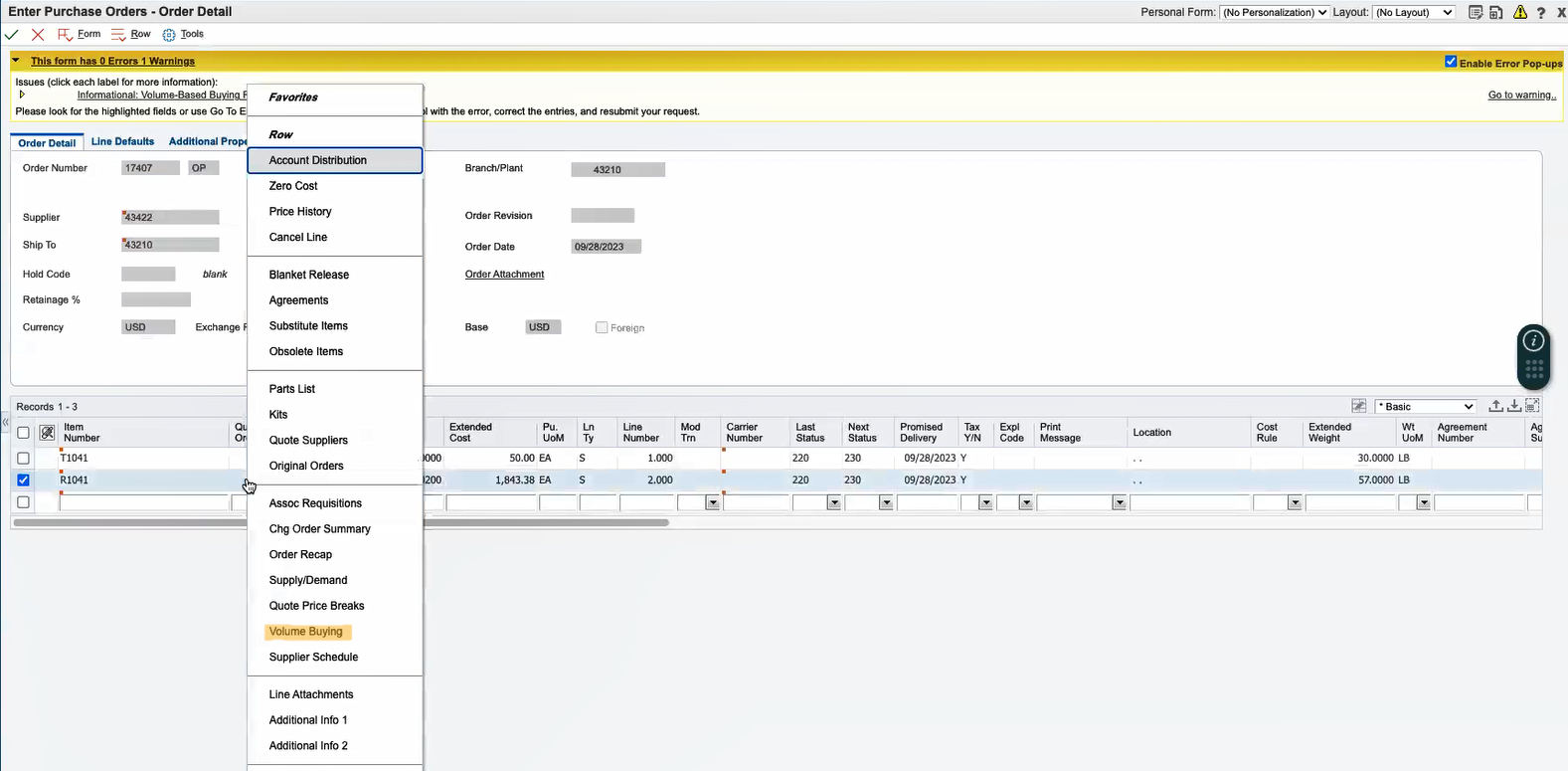This screenshot has height=771, width=1568.
Task: Open the Tax Y/N dropdown in empty row
Action: click(x=985, y=503)
